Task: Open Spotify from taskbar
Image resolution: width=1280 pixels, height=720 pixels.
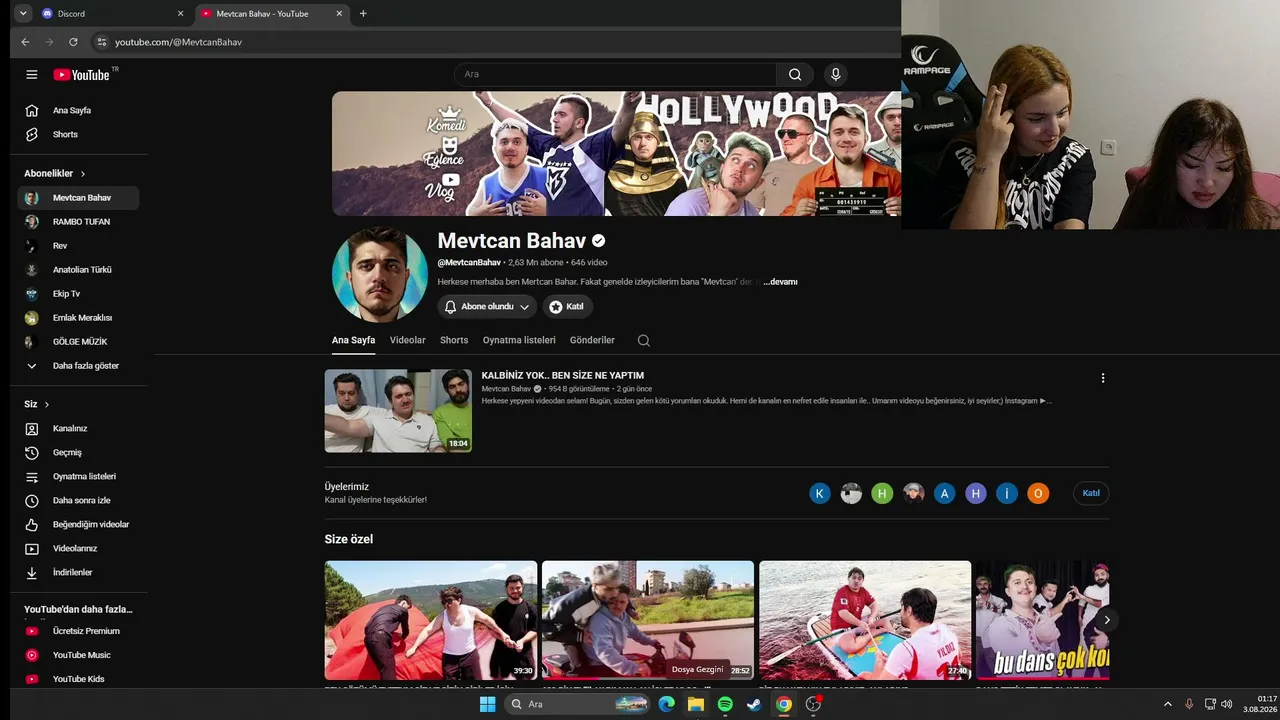Action: [725, 704]
